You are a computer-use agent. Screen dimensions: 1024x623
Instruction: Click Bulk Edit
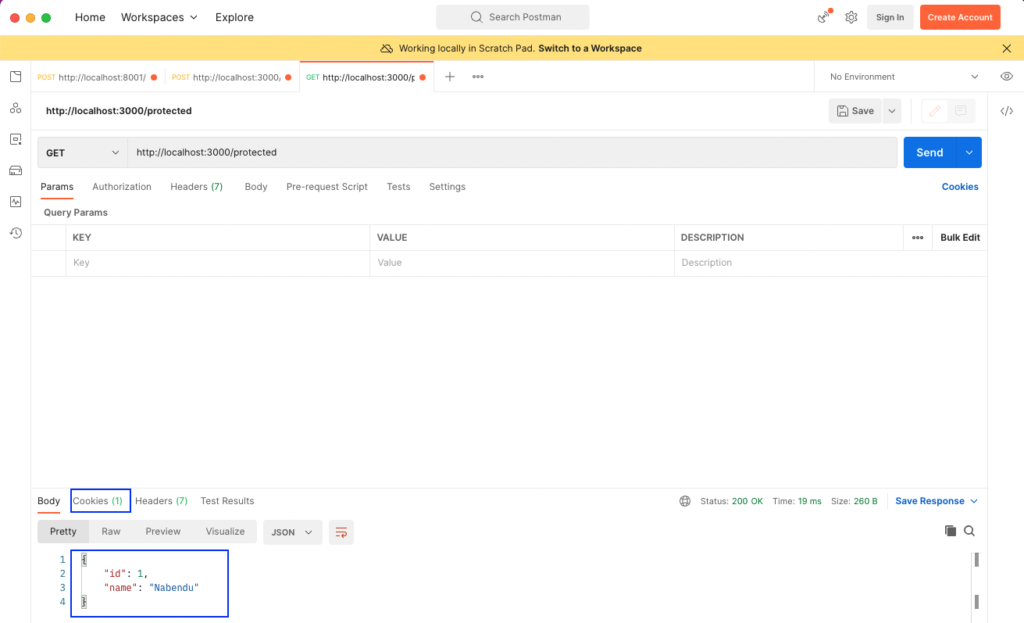[960, 238]
